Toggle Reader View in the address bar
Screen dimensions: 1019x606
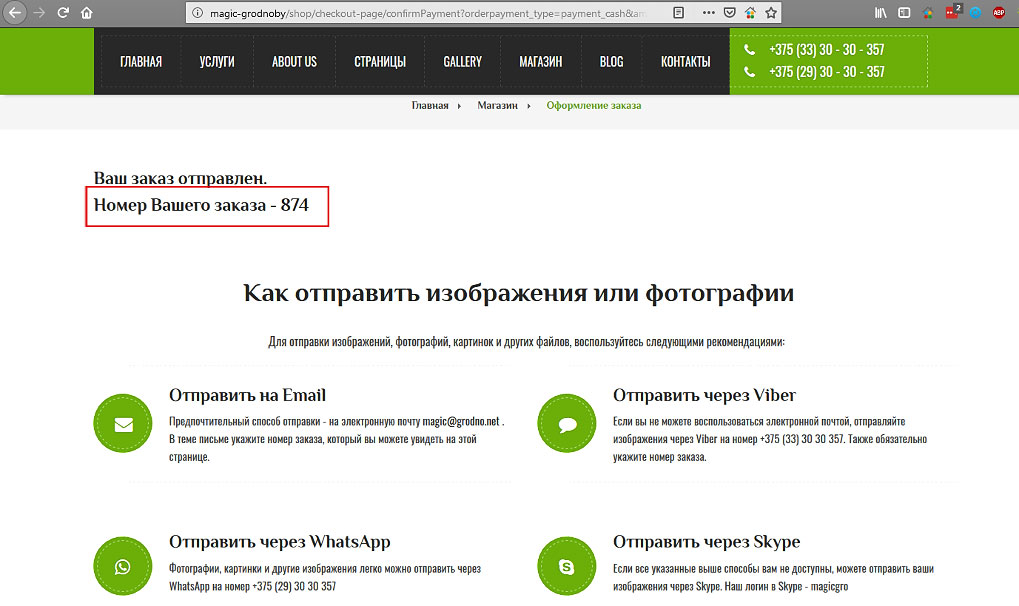679,13
